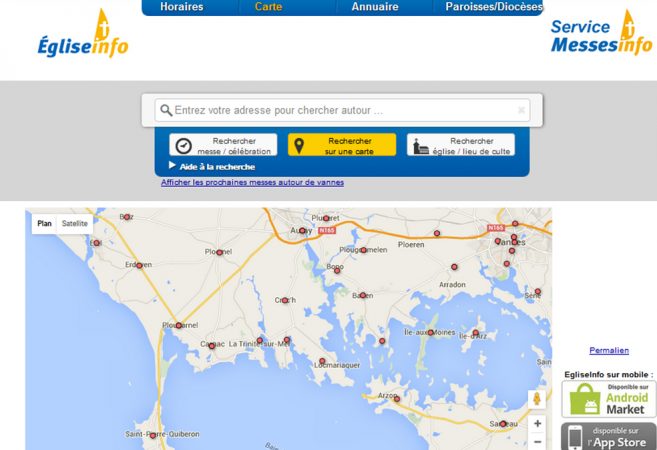Open the Horaires tab
This screenshot has height=450, width=657.
[x=181, y=7]
